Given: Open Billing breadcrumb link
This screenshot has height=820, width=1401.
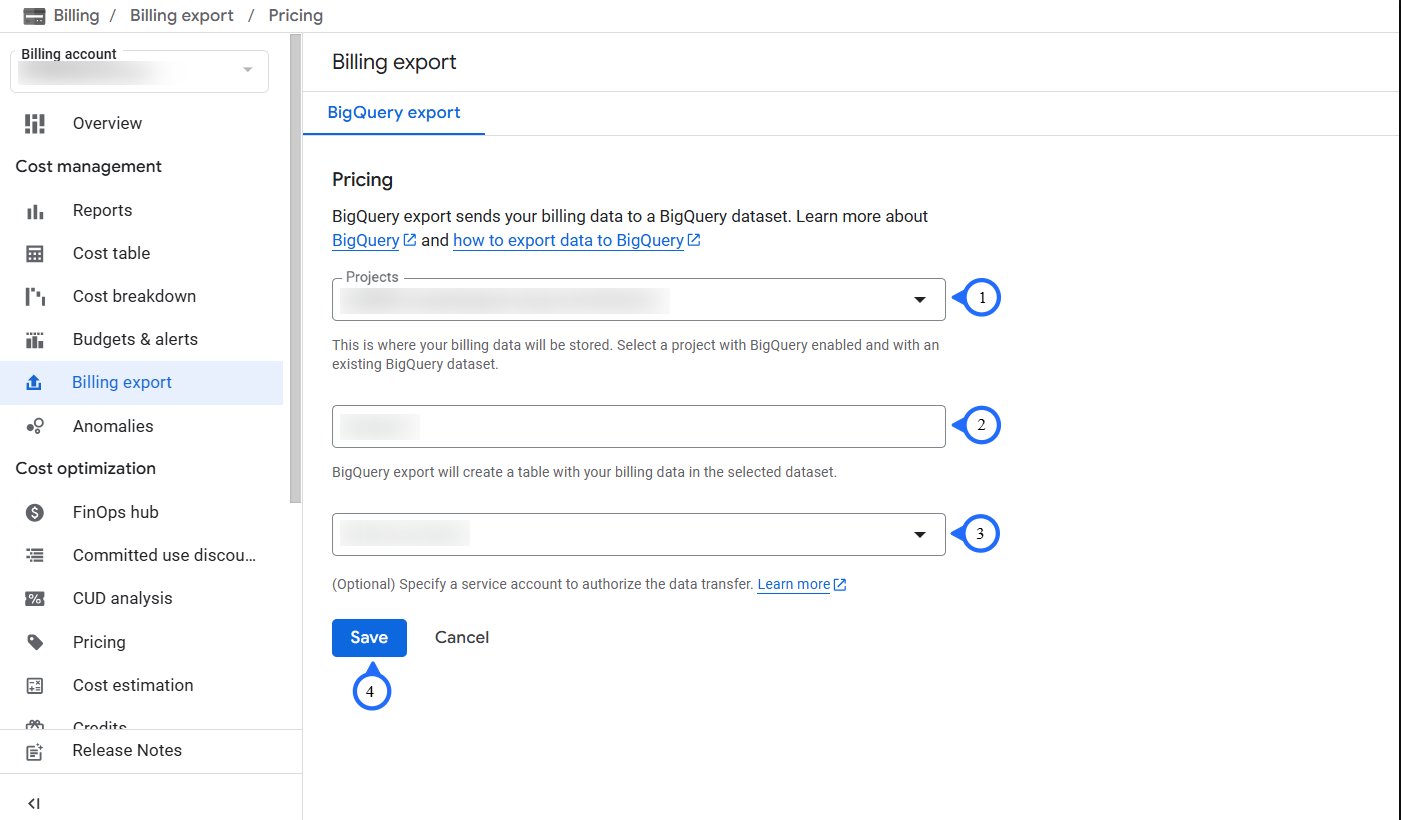Looking at the screenshot, I should pos(76,16).
